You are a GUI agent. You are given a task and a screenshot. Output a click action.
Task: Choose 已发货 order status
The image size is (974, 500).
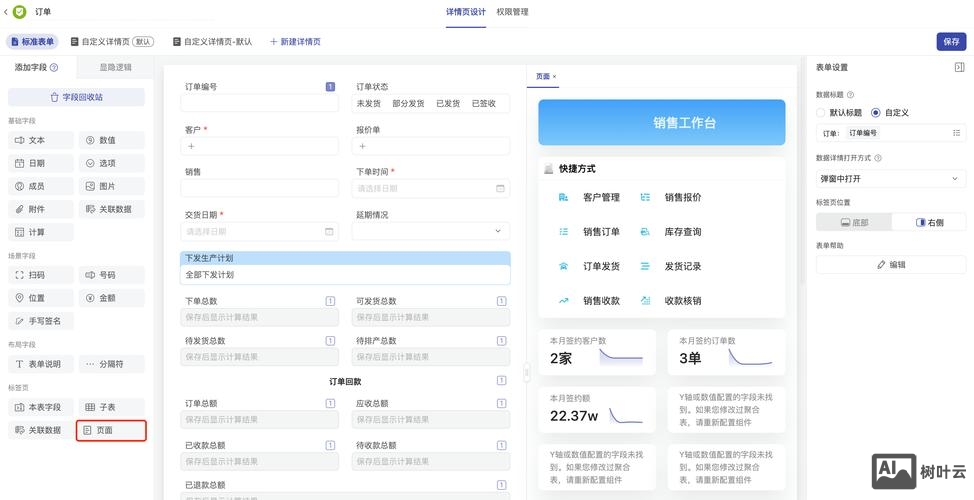(448, 104)
